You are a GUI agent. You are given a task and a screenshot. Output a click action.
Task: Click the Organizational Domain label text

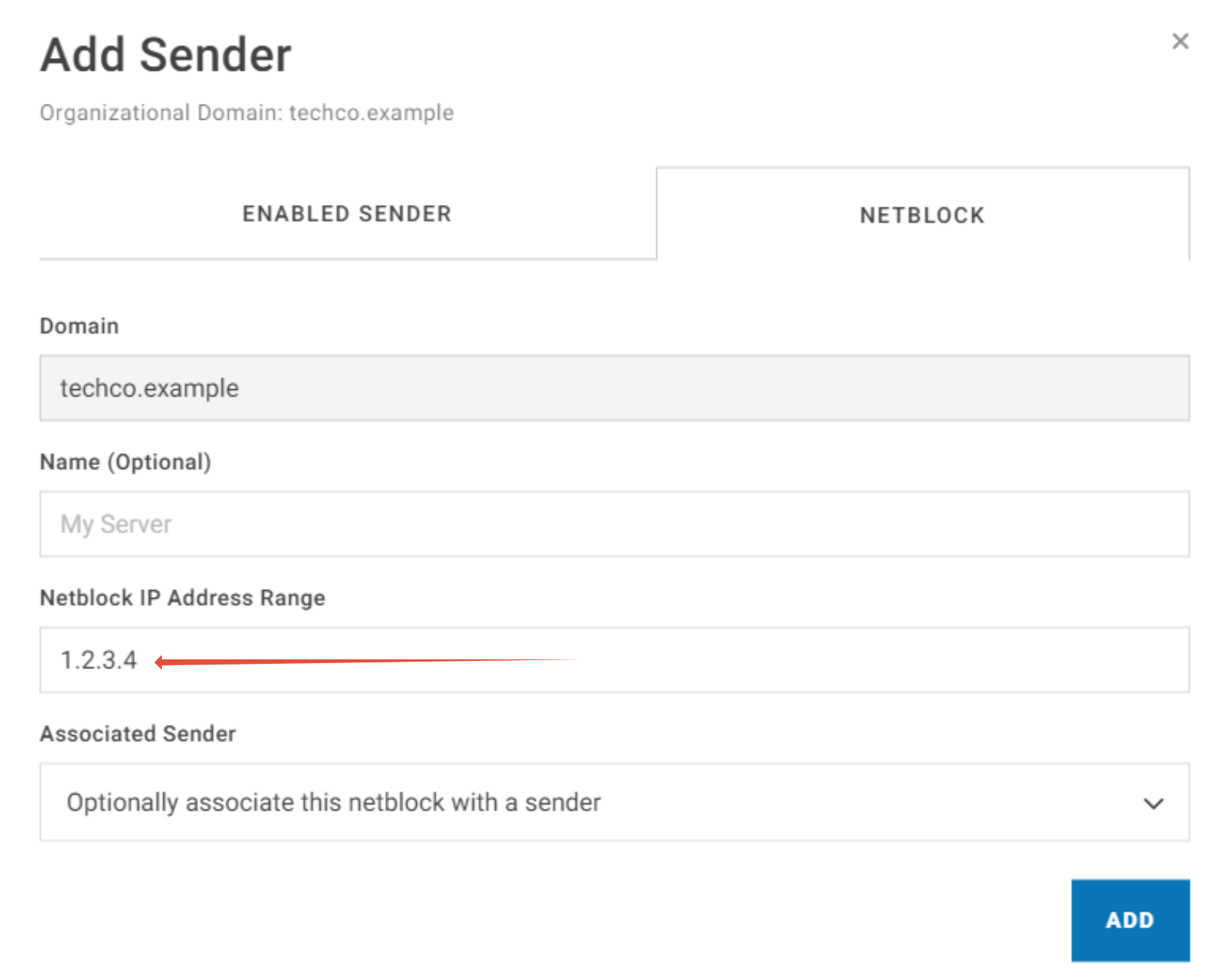click(247, 112)
